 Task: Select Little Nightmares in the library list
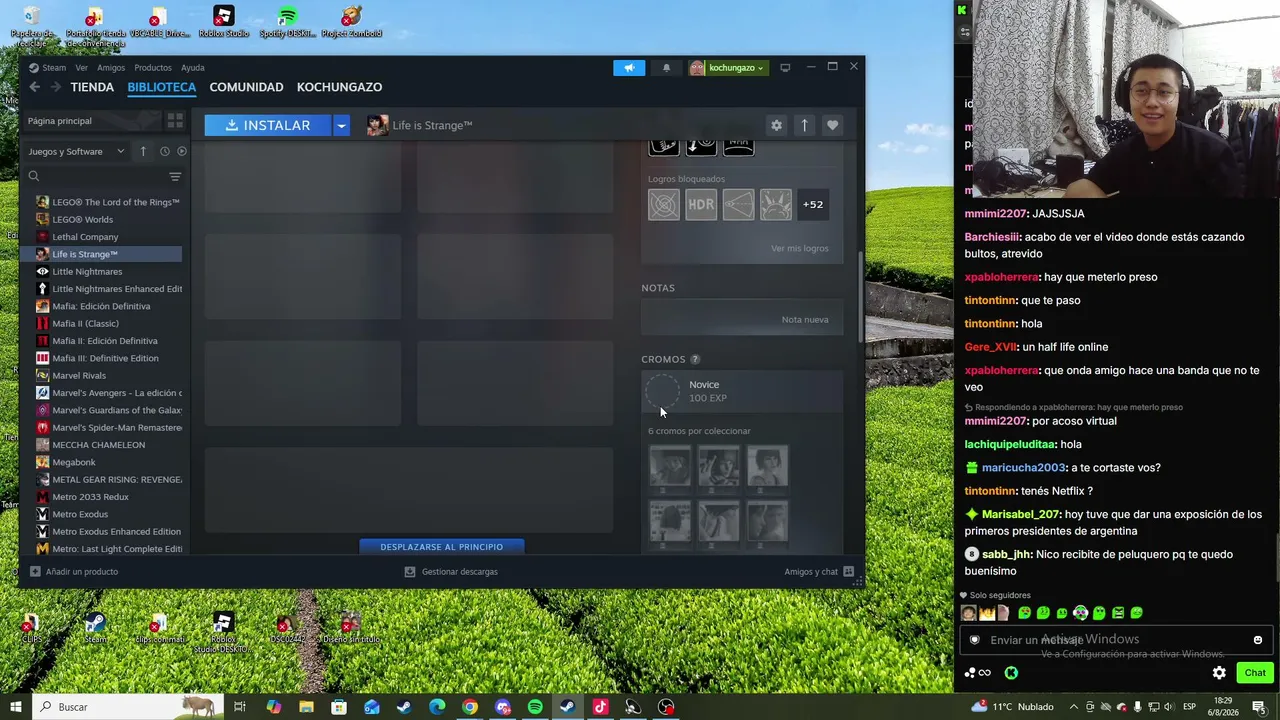[x=101, y=271]
